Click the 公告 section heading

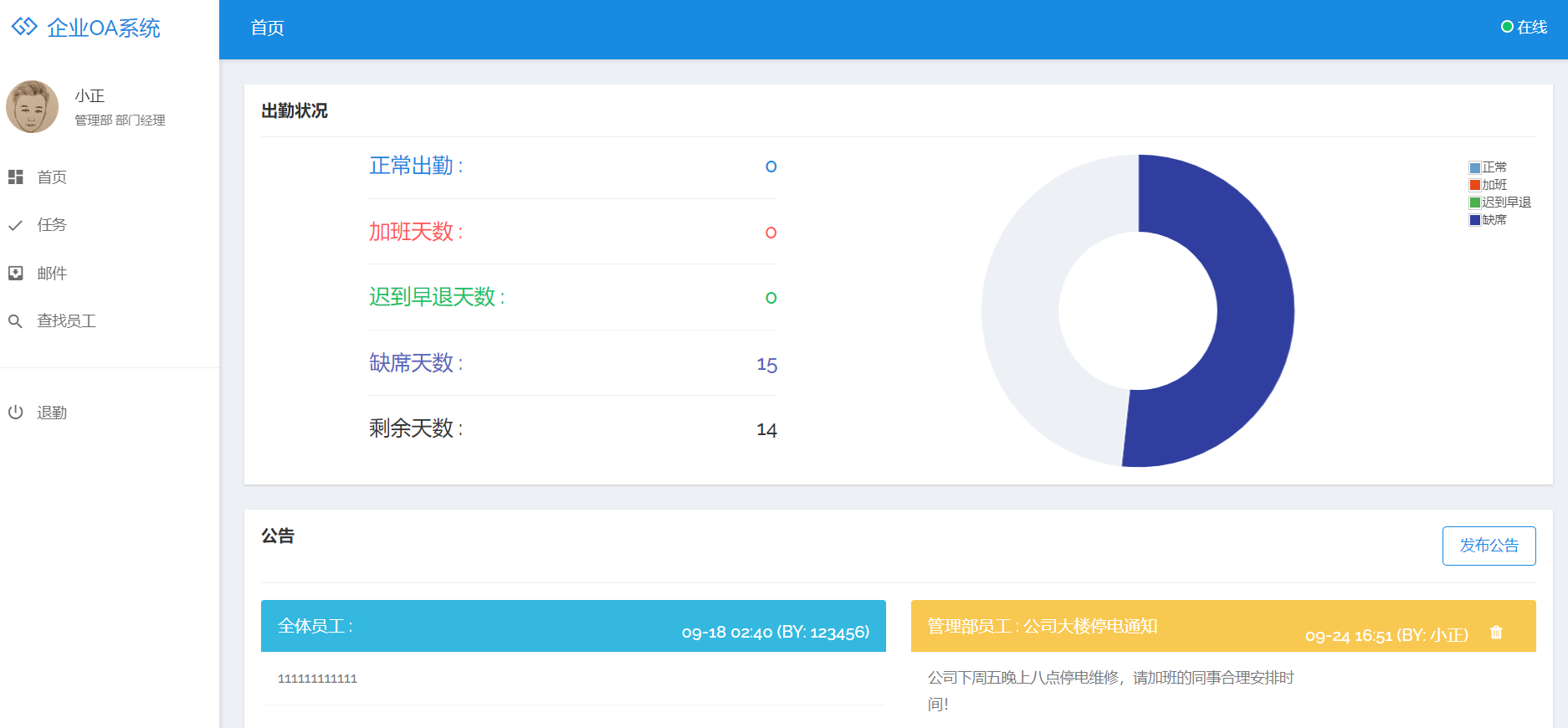point(278,536)
